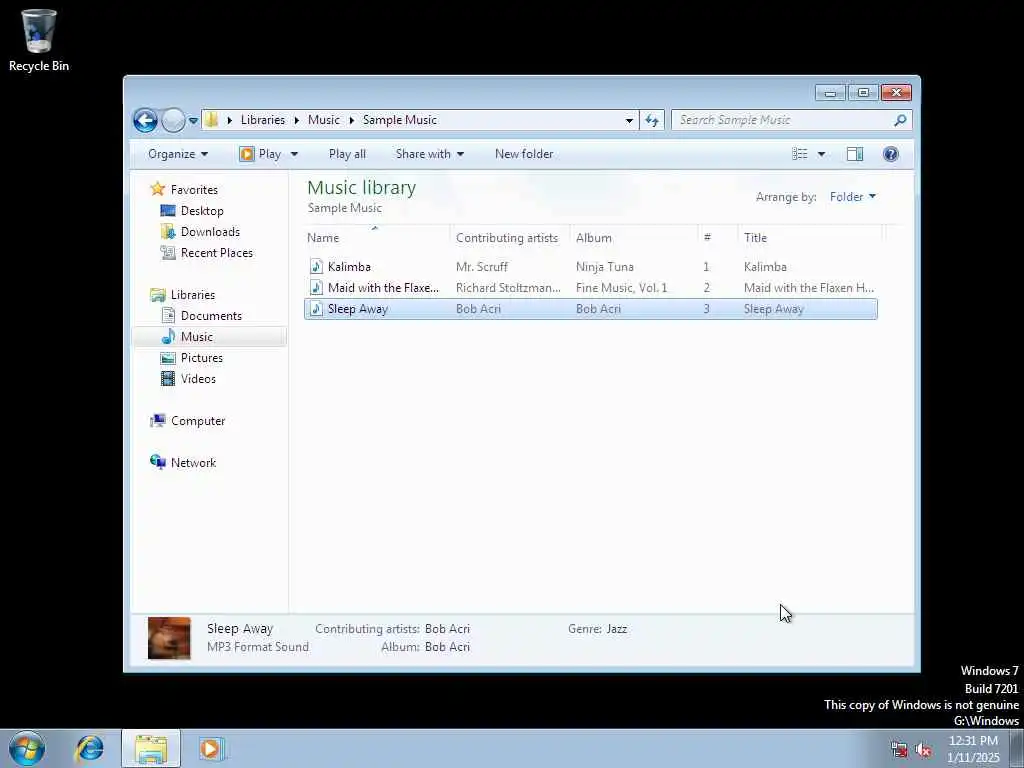This screenshot has width=1024, height=768.
Task: Select Favorites in the navigation pane
Action: pos(194,189)
